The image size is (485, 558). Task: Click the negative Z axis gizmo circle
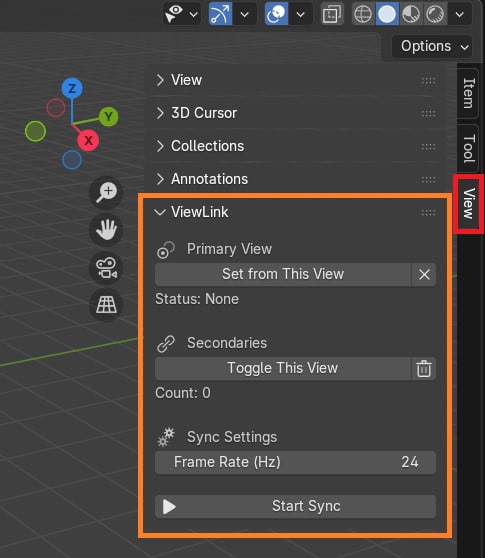(x=72, y=159)
